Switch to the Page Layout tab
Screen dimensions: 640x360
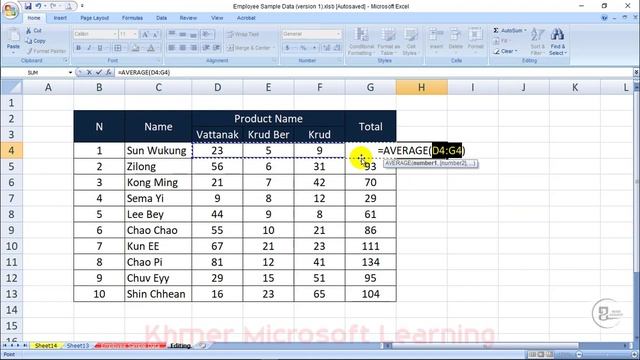coord(94,18)
